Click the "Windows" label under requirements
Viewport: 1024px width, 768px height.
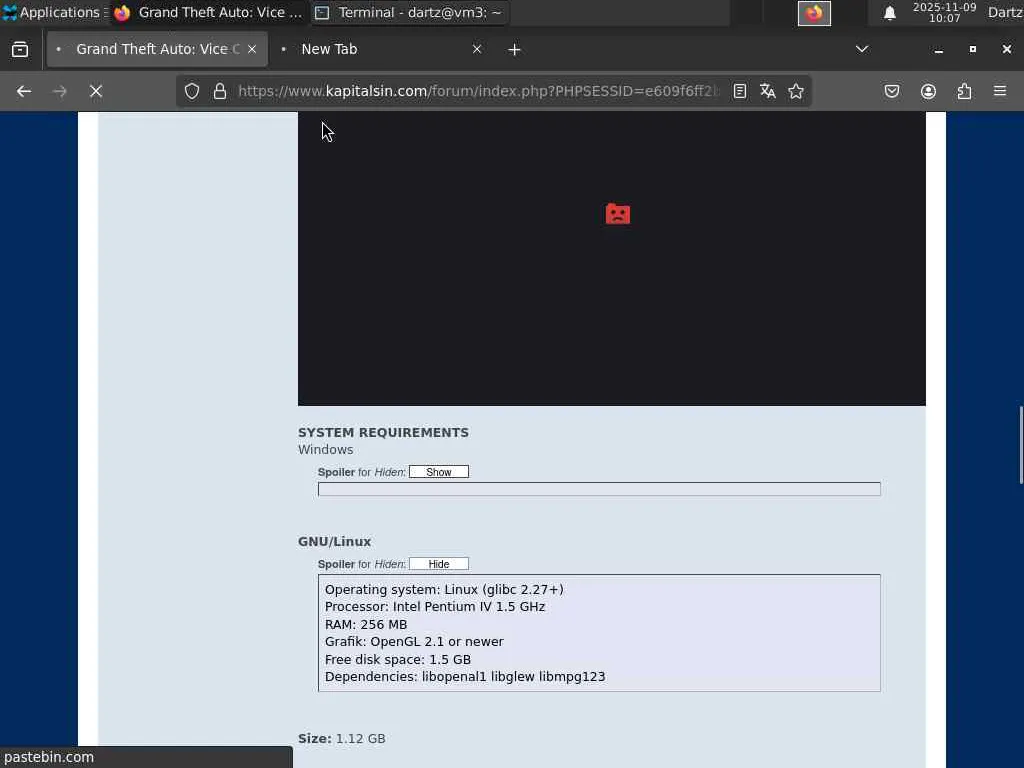pyautogui.click(x=325, y=450)
